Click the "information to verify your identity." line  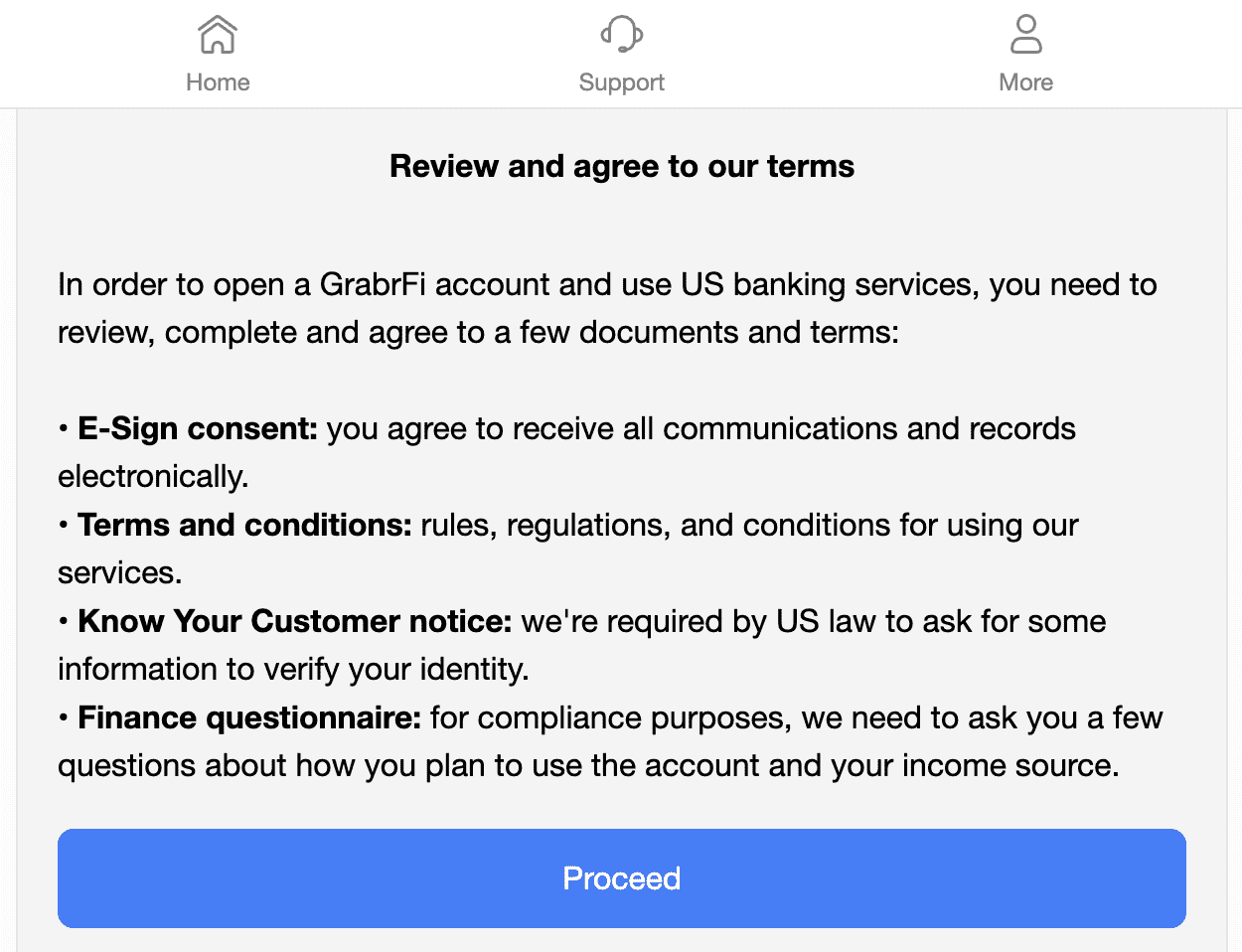point(293,670)
